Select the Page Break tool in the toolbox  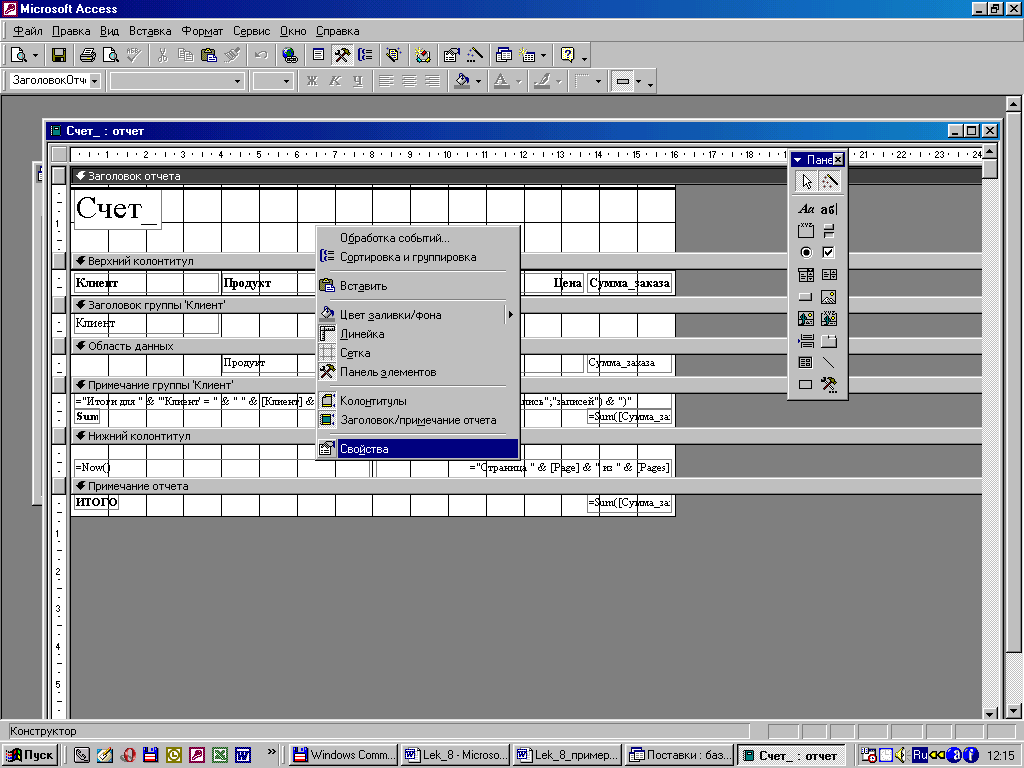click(806, 341)
